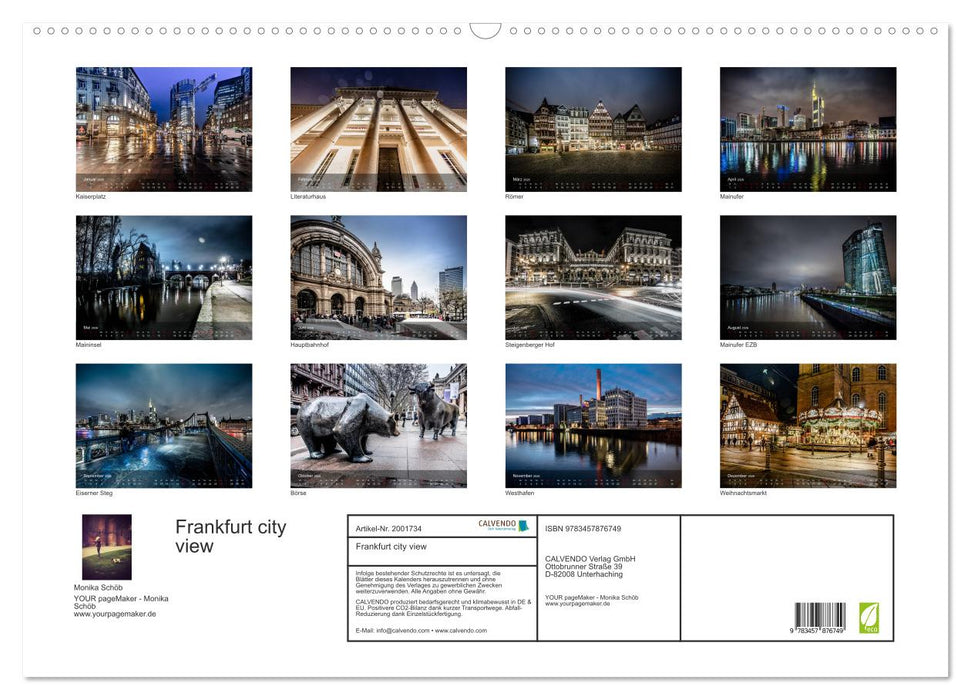Select the Literaturhaus February image

click(378, 128)
